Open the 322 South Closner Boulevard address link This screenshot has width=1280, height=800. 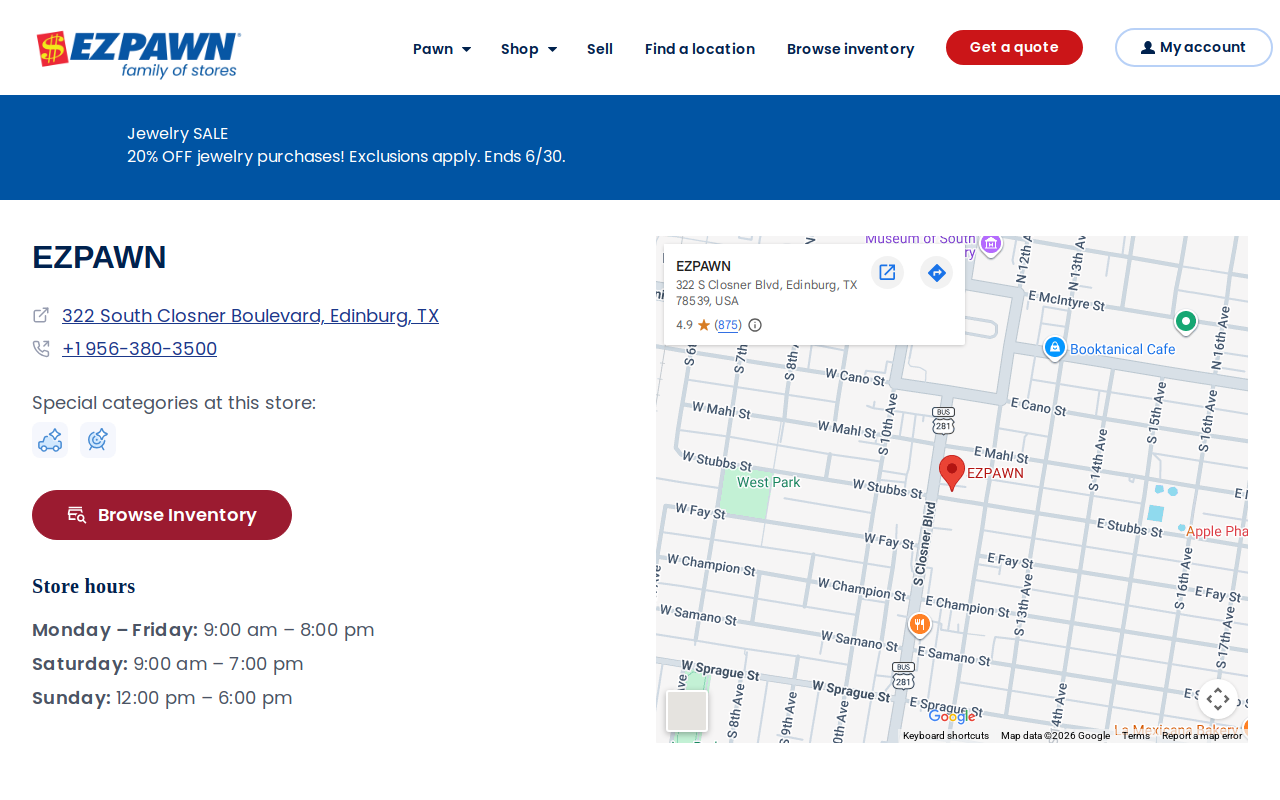[250, 316]
